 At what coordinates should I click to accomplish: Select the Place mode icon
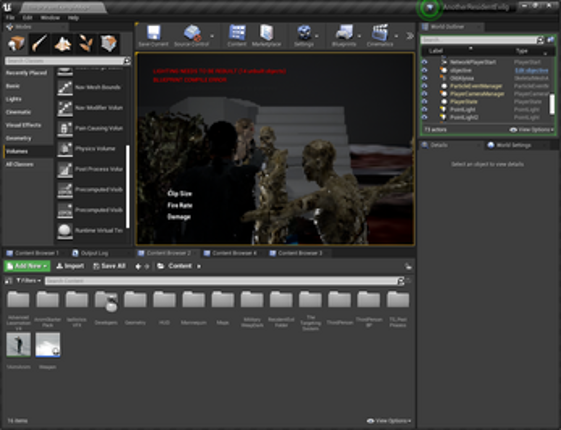(x=16, y=43)
